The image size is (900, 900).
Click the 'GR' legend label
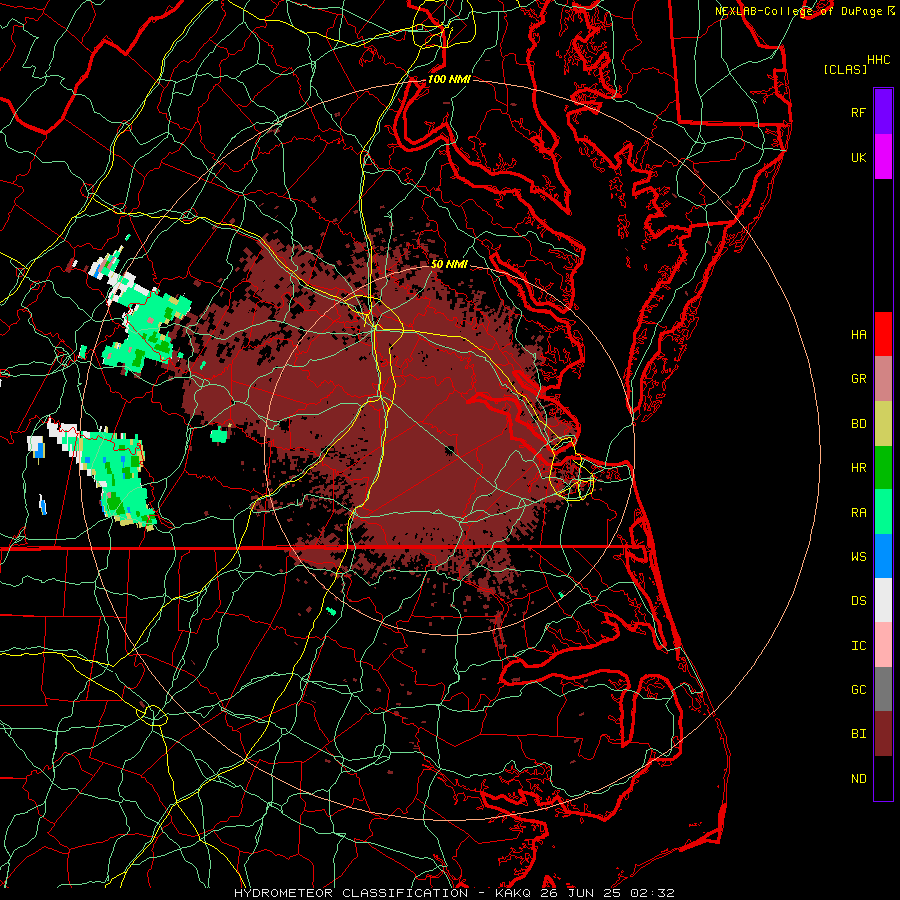[858, 379]
